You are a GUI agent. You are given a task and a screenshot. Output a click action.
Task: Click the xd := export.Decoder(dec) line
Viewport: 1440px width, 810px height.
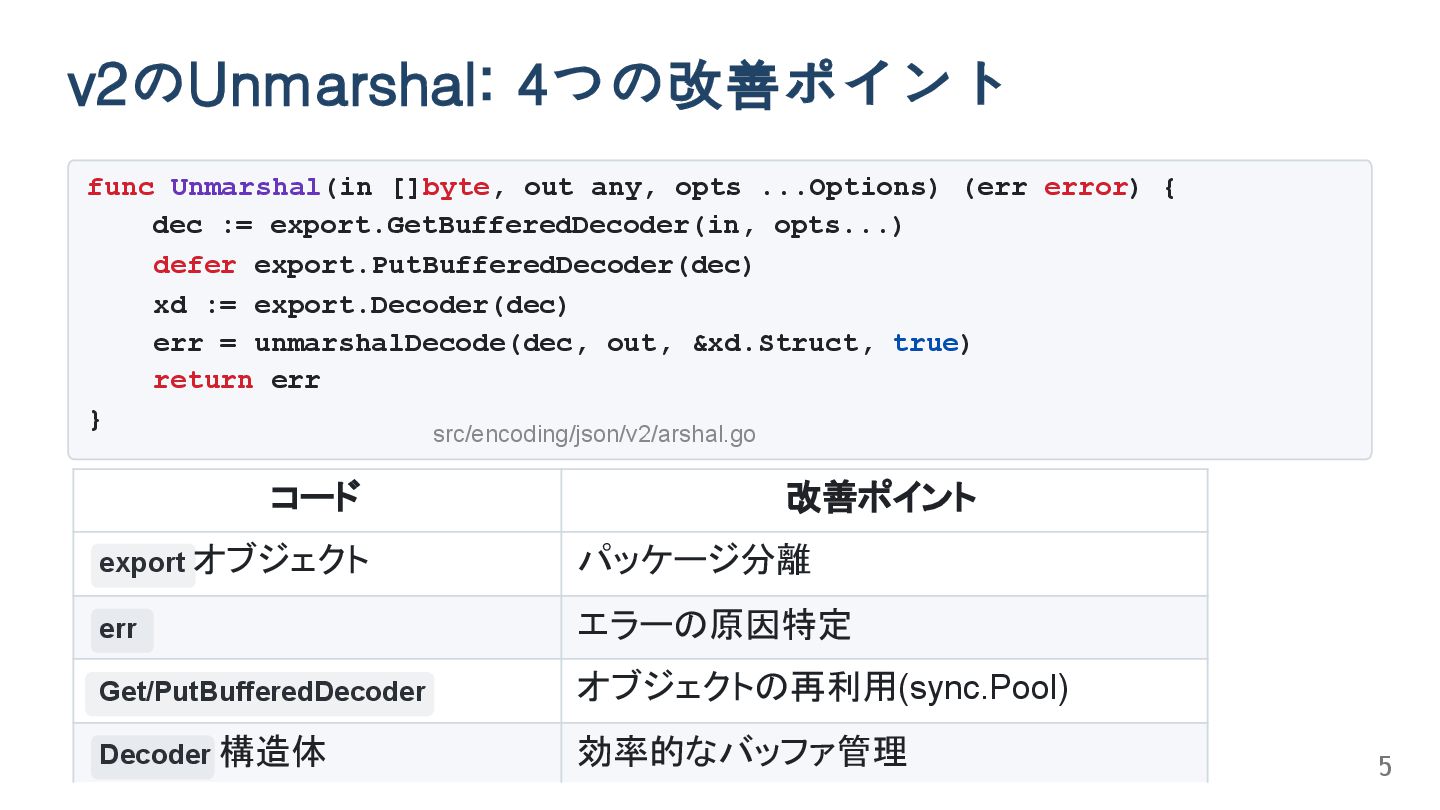[360, 304]
